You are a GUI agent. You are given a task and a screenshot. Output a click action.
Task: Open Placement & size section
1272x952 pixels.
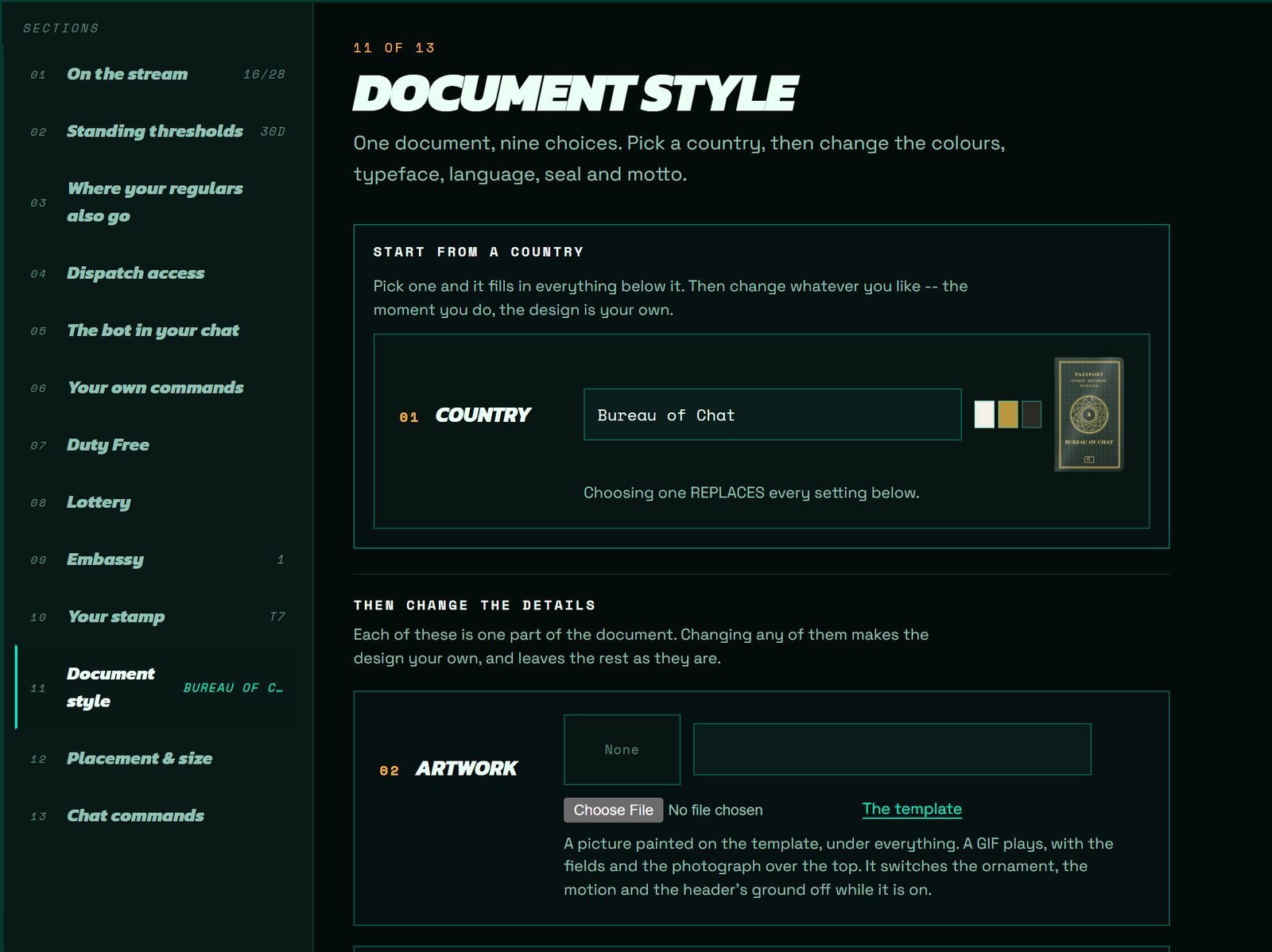coord(157,759)
